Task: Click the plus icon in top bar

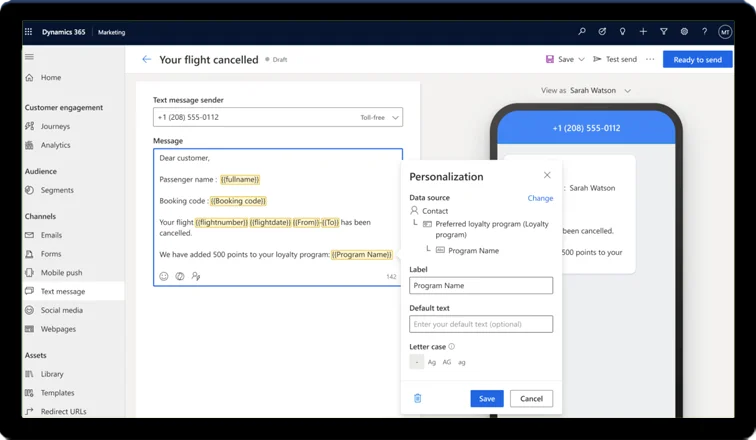Action: coord(643,32)
